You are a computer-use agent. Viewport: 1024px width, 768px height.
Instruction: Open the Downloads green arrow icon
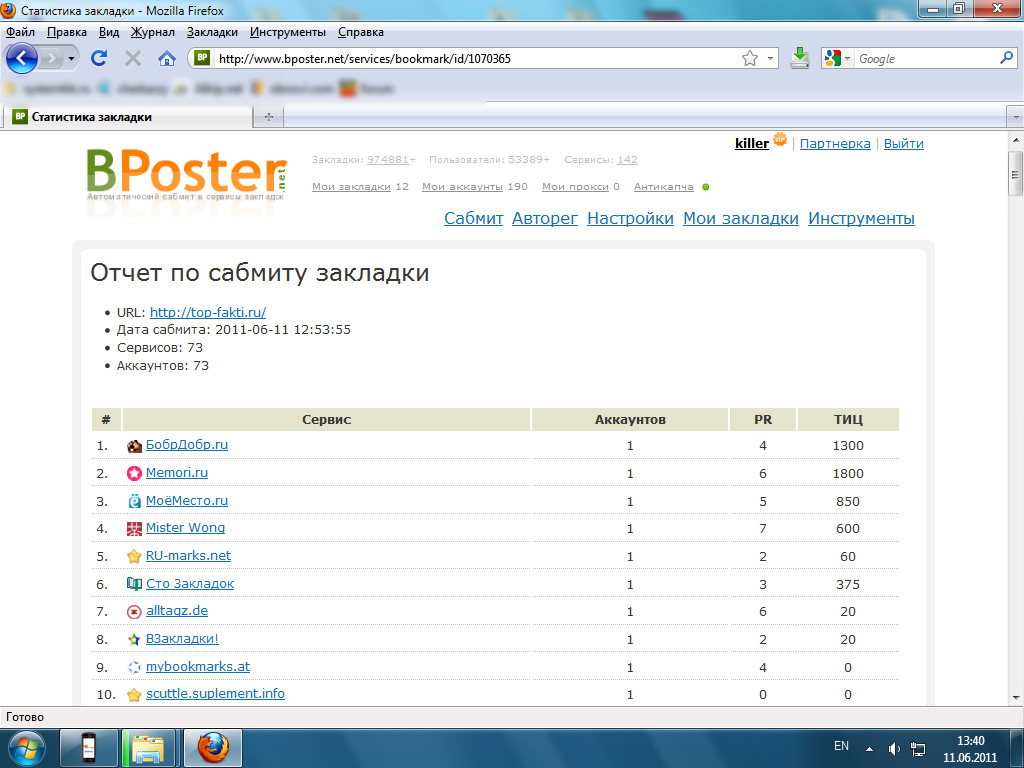point(799,58)
